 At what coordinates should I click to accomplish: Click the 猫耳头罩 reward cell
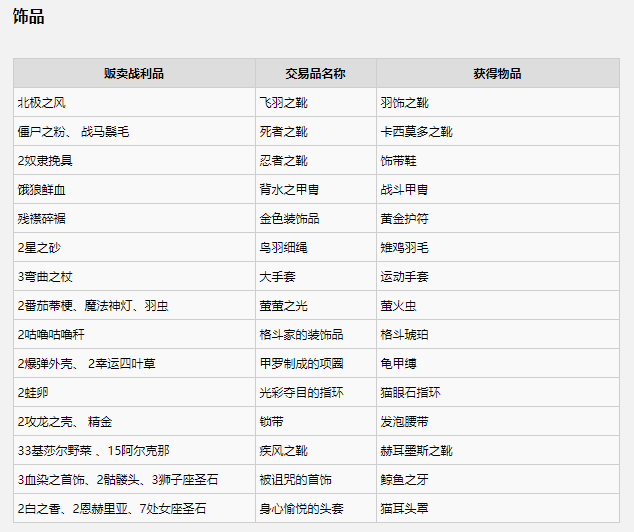(x=404, y=509)
